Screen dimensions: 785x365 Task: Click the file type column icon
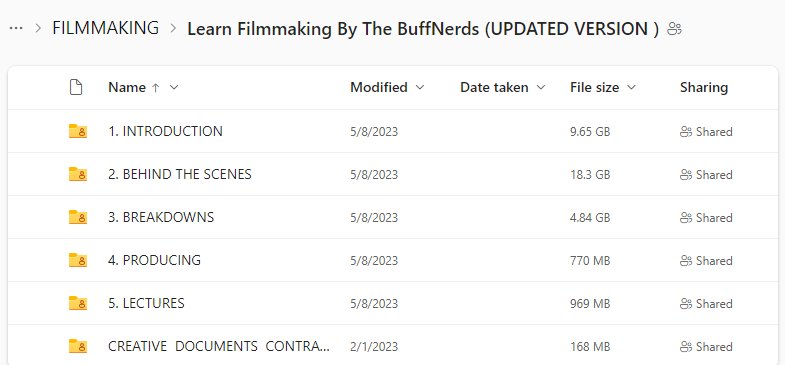point(75,88)
